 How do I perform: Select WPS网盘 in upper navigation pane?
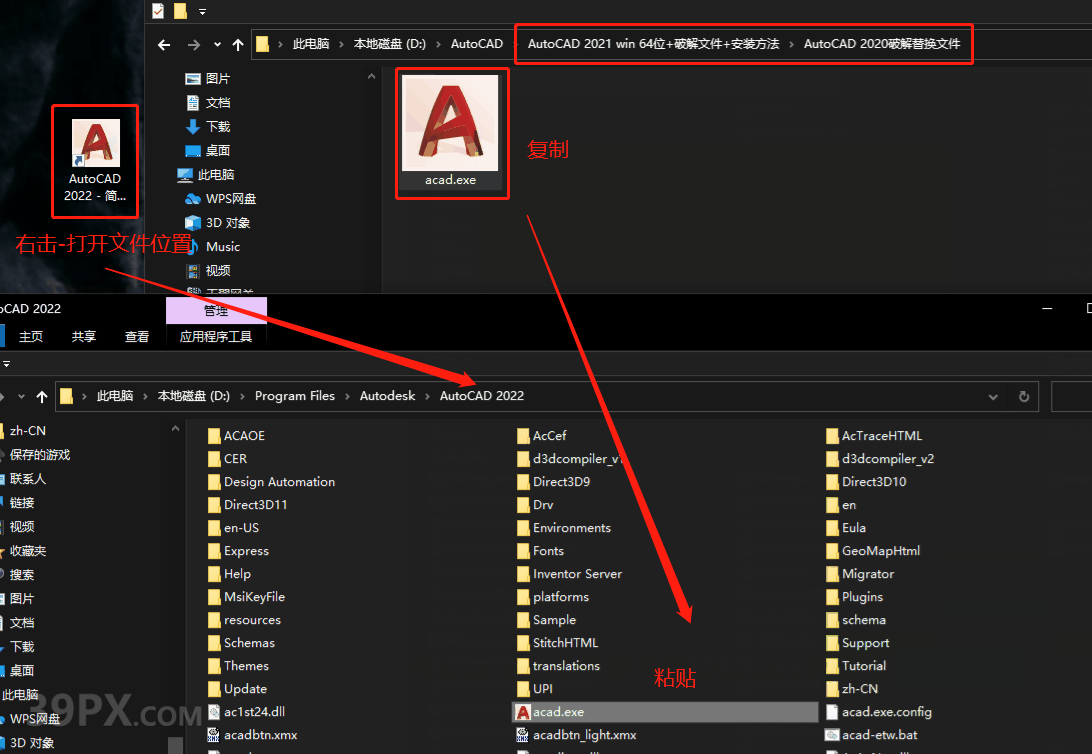(221, 199)
